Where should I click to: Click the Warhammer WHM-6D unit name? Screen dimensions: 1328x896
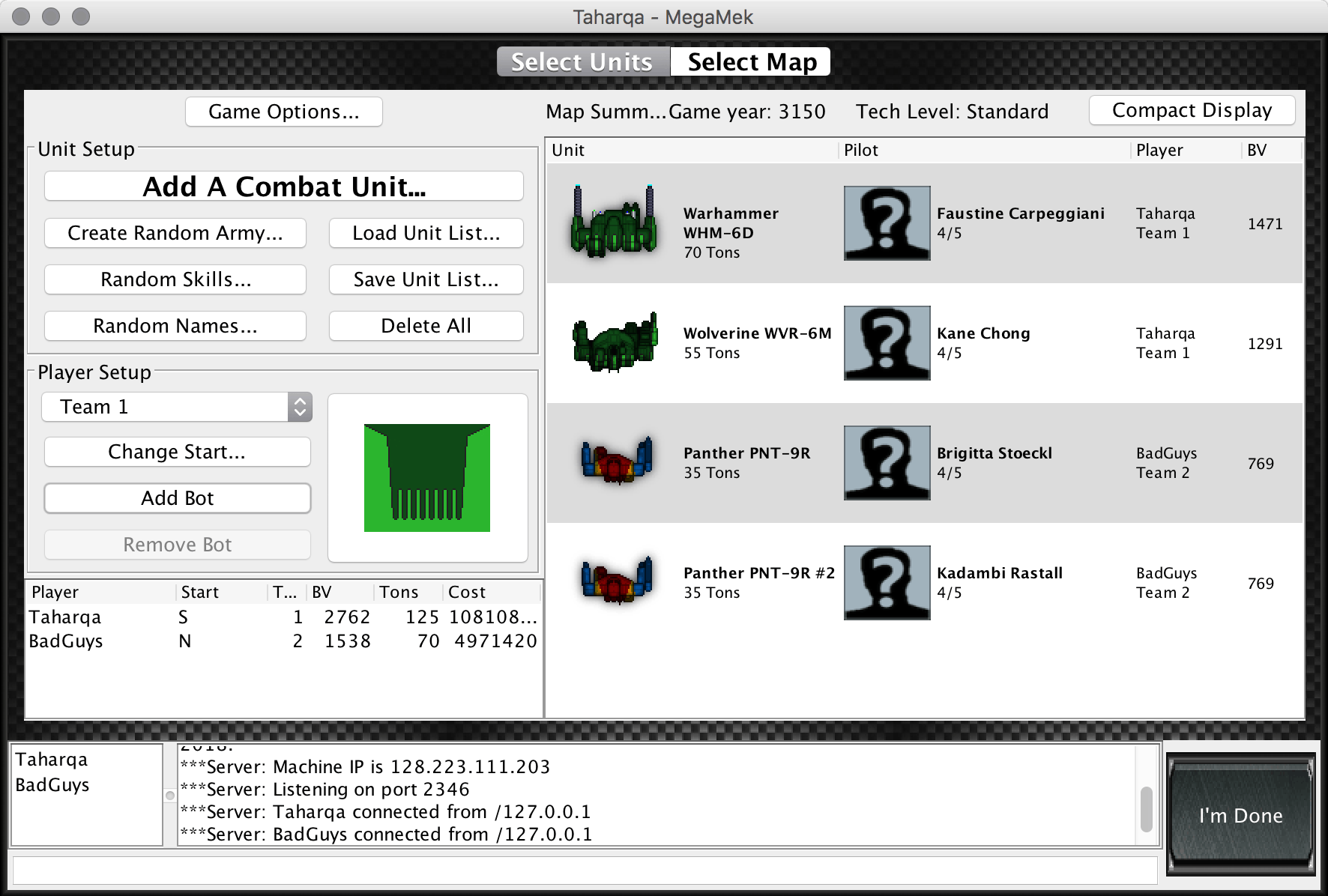[731, 223]
